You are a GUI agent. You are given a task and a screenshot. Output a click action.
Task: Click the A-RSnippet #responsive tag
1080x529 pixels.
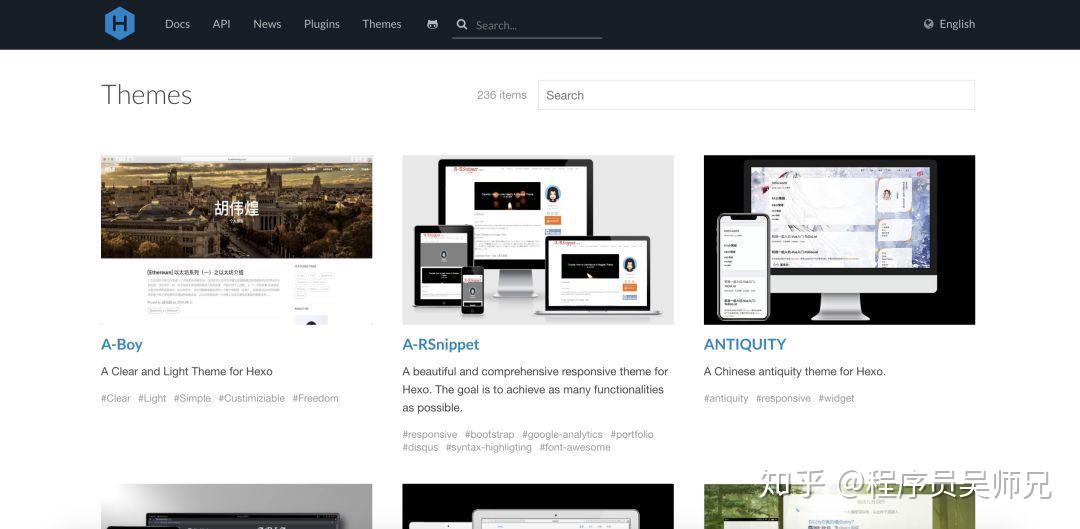(430, 435)
